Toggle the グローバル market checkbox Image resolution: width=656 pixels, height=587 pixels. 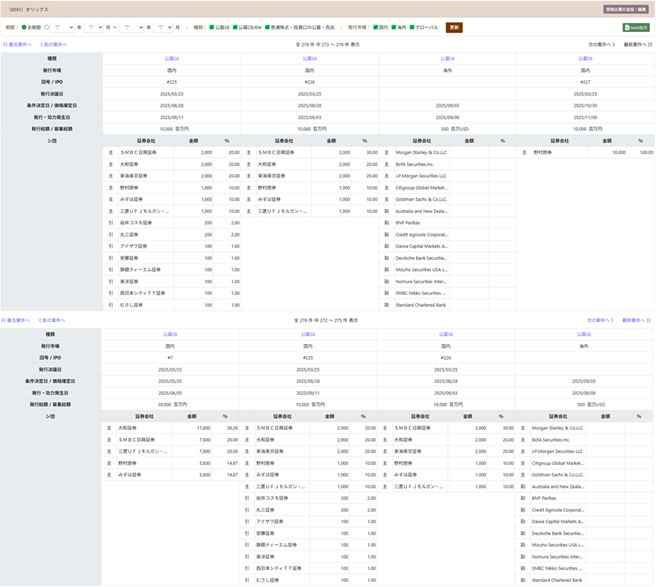pos(415,27)
